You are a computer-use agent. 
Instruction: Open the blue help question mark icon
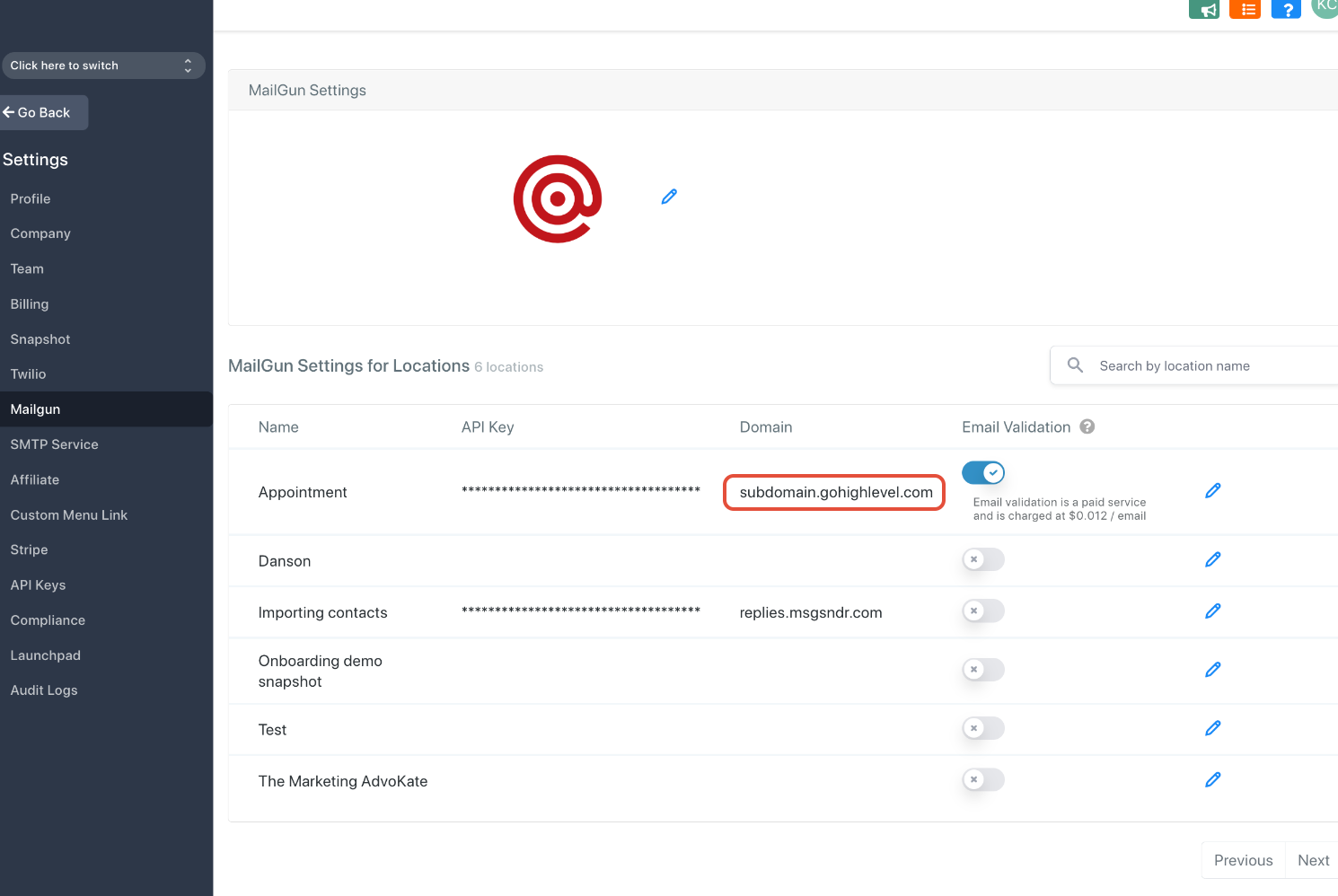[x=1286, y=9]
